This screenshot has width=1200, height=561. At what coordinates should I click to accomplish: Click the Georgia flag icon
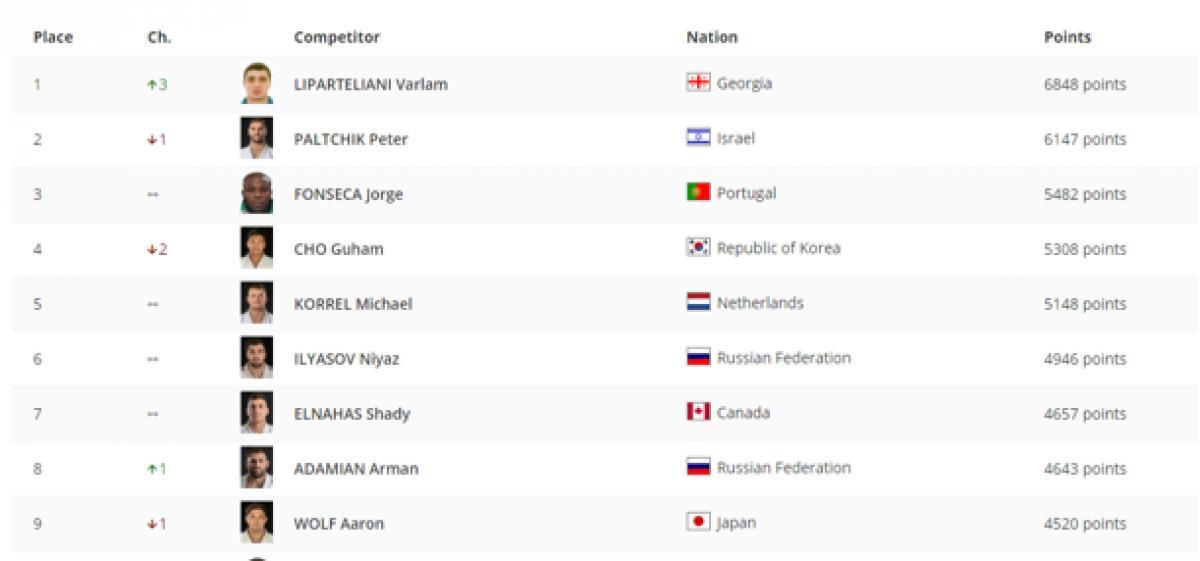[698, 84]
